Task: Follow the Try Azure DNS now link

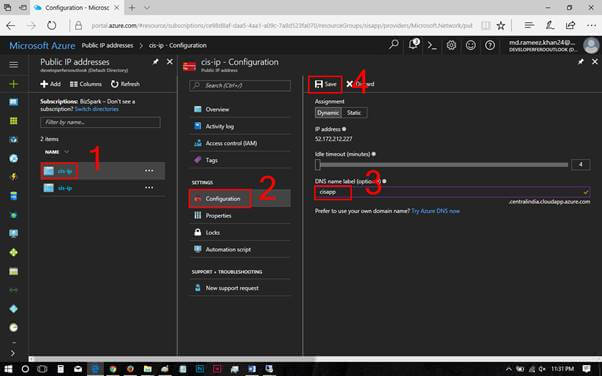Action: pyautogui.click(x=435, y=211)
